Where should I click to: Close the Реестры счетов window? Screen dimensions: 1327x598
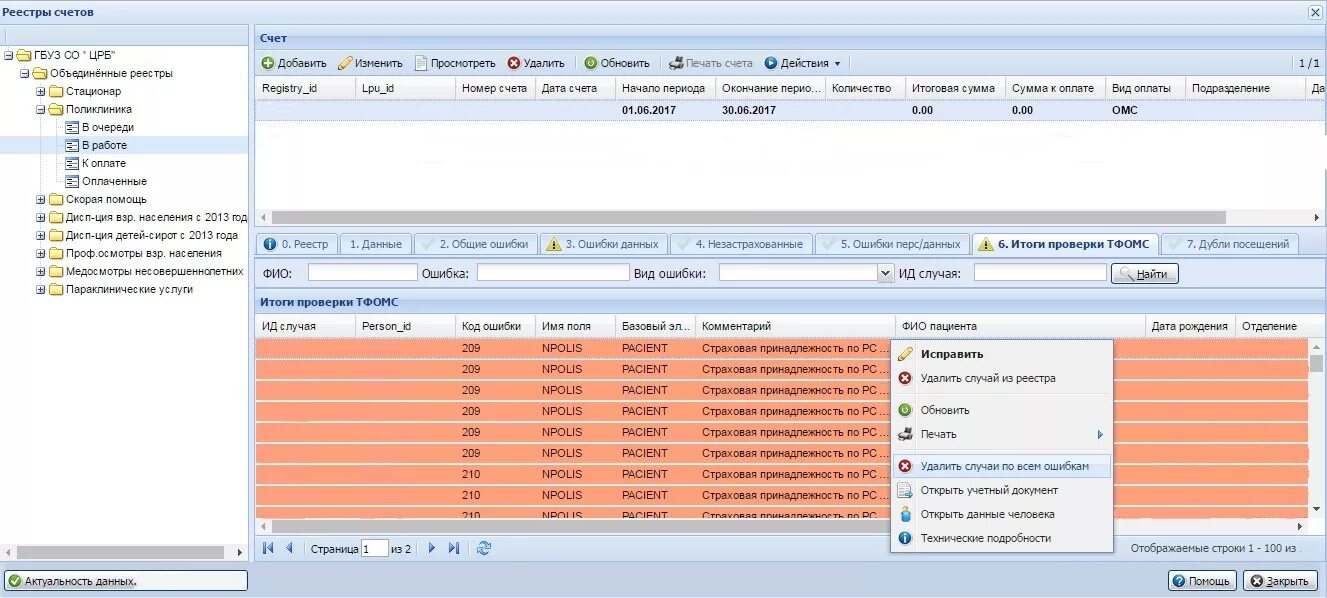[1315, 12]
